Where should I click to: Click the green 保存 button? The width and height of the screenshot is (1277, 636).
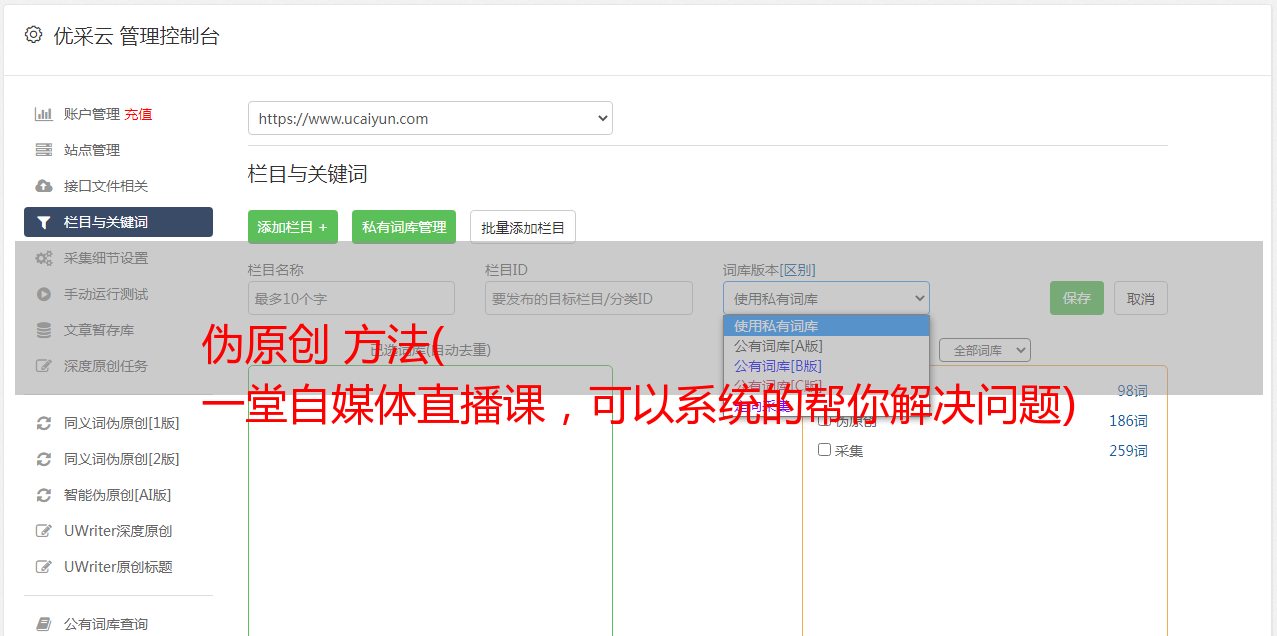point(1077,298)
